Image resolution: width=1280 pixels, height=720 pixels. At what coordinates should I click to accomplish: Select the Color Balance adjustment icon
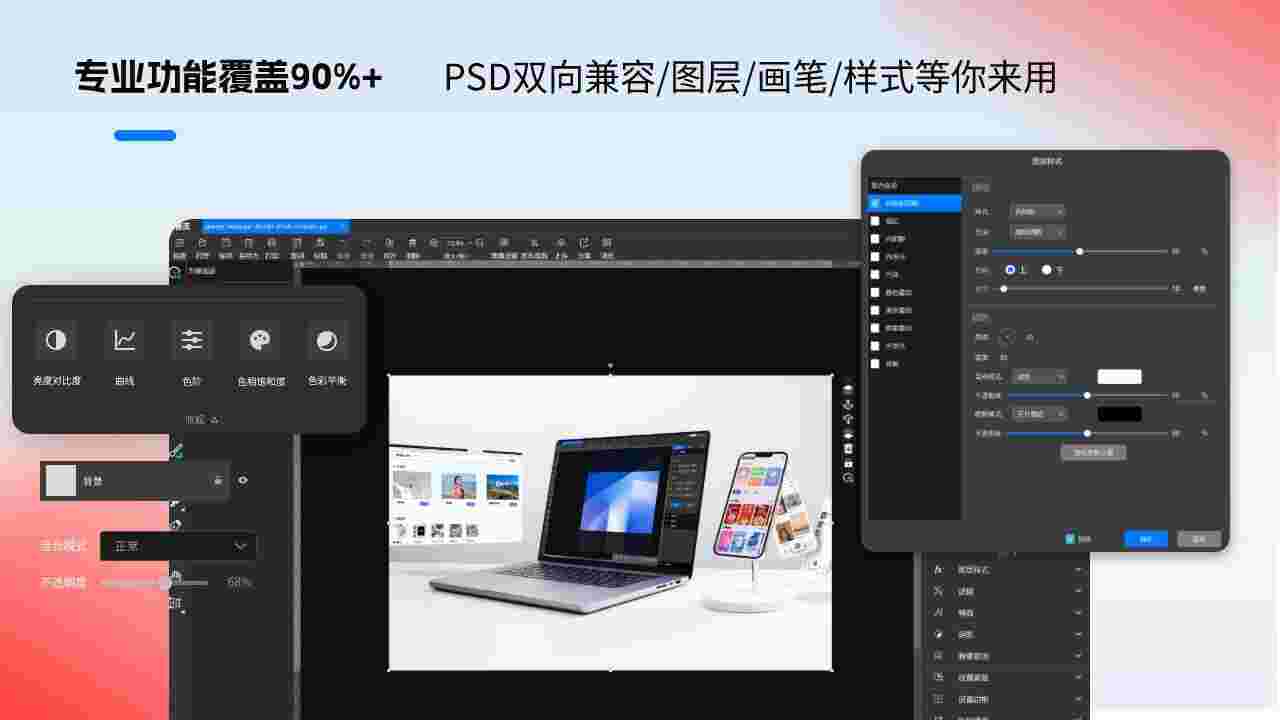click(325, 339)
